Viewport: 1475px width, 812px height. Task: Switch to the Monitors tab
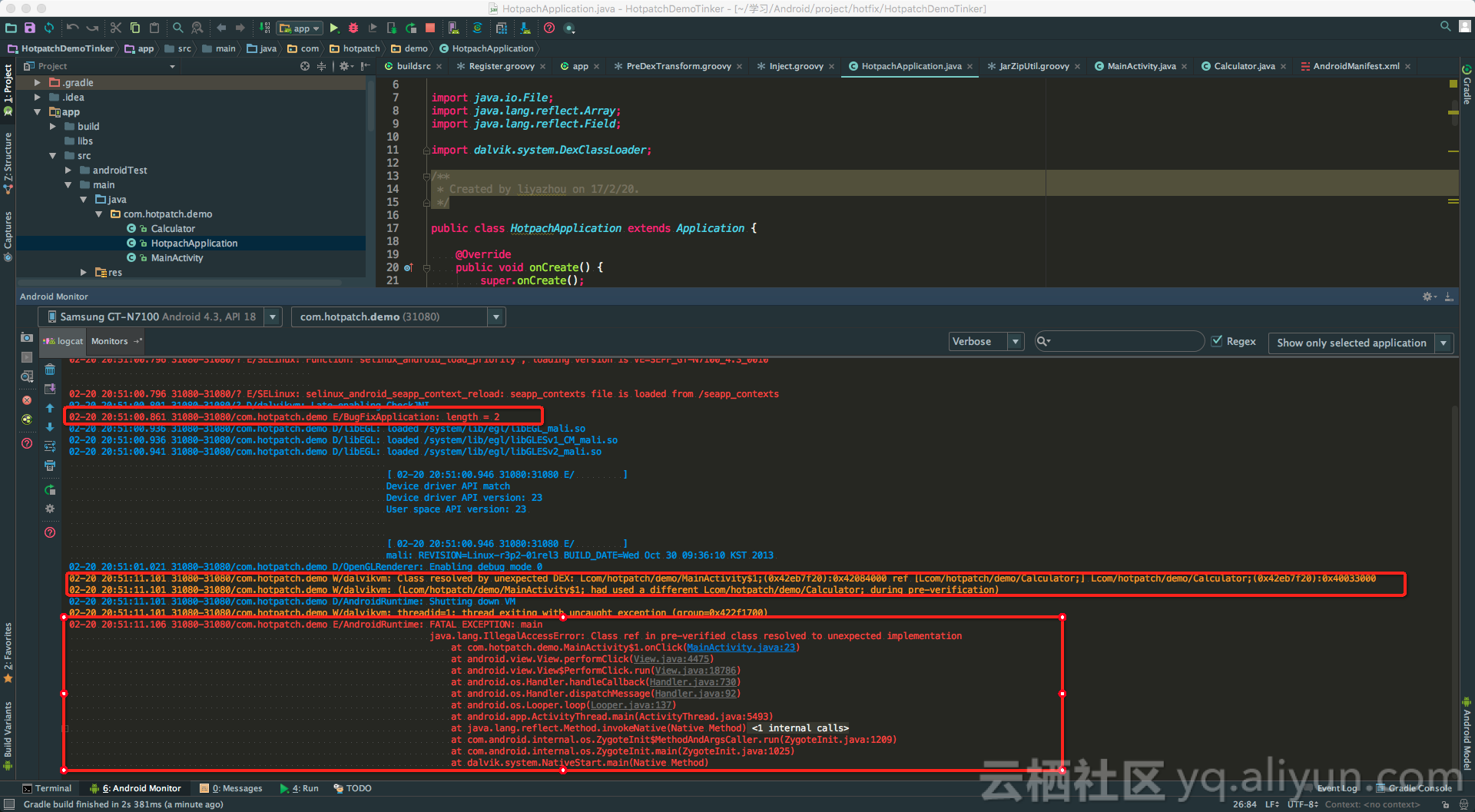click(116, 341)
